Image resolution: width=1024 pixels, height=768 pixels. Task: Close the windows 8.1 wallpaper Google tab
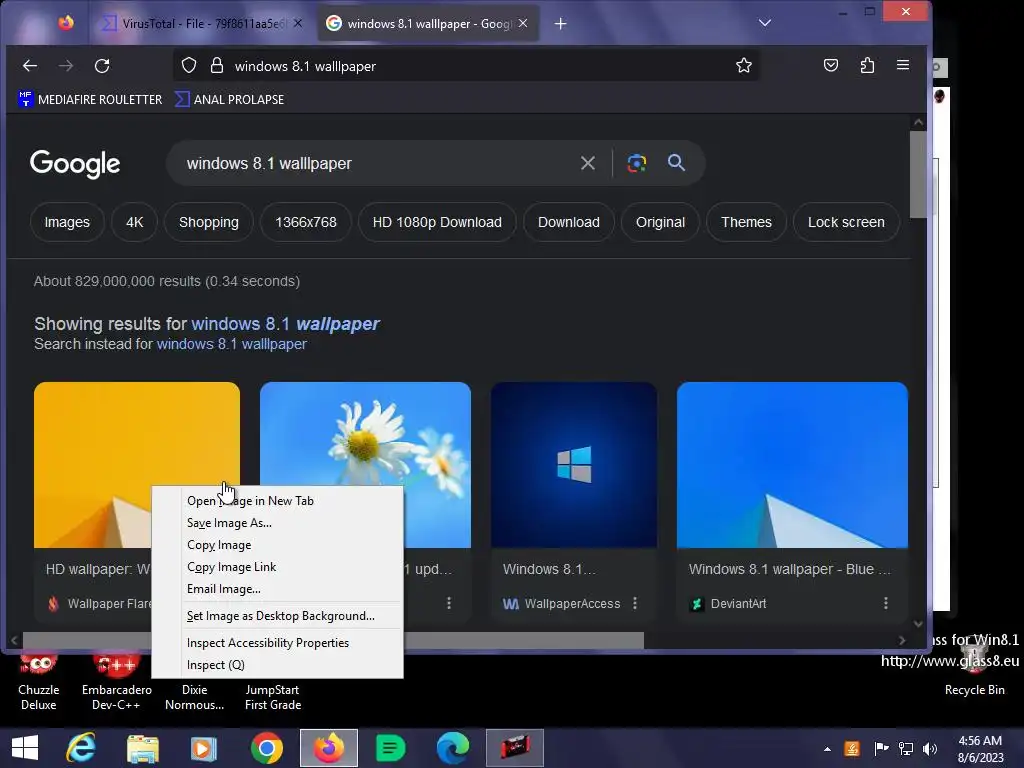(x=523, y=24)
